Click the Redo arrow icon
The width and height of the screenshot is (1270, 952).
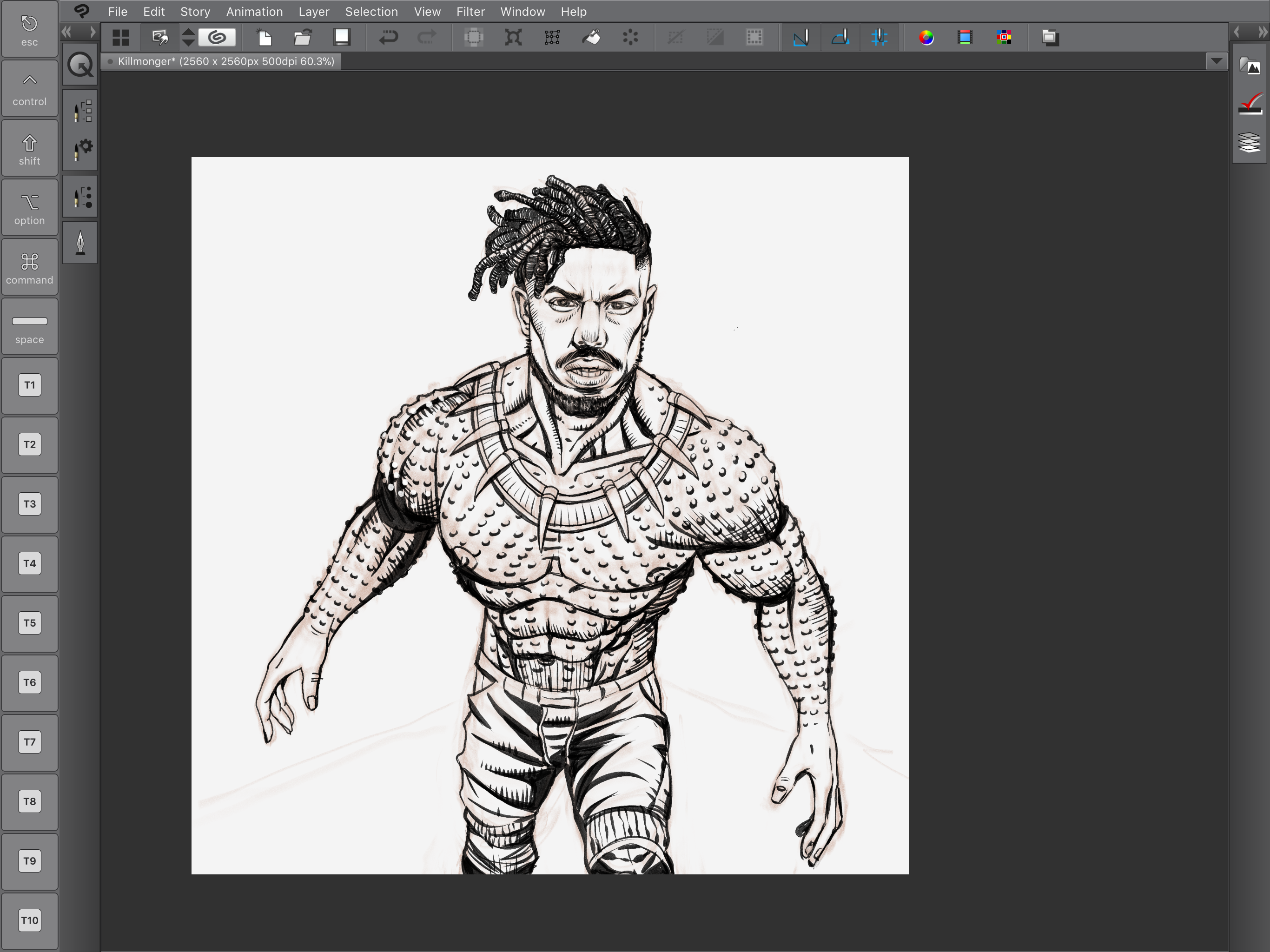tap(427, 38)
